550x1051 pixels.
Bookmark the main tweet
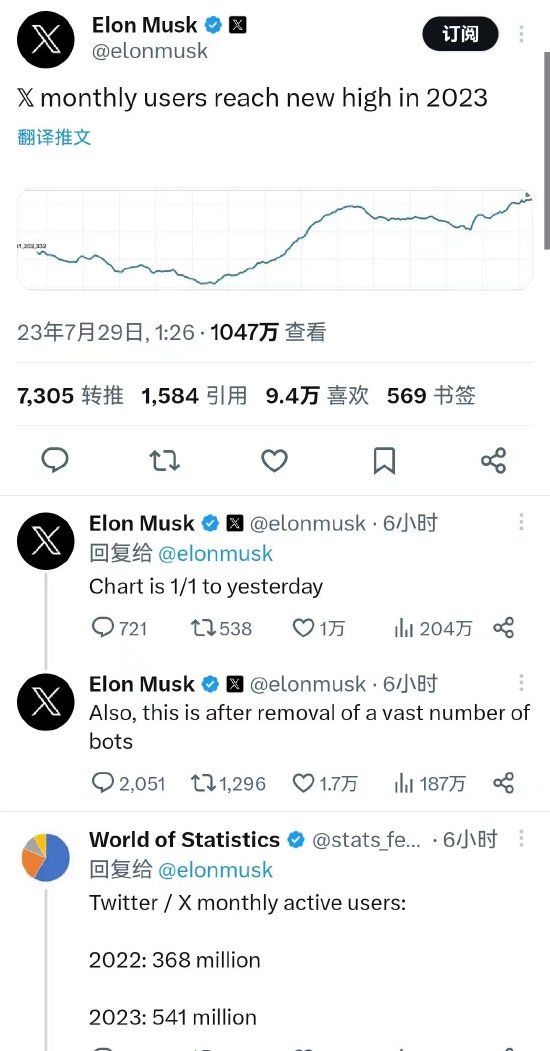point(384,460)
